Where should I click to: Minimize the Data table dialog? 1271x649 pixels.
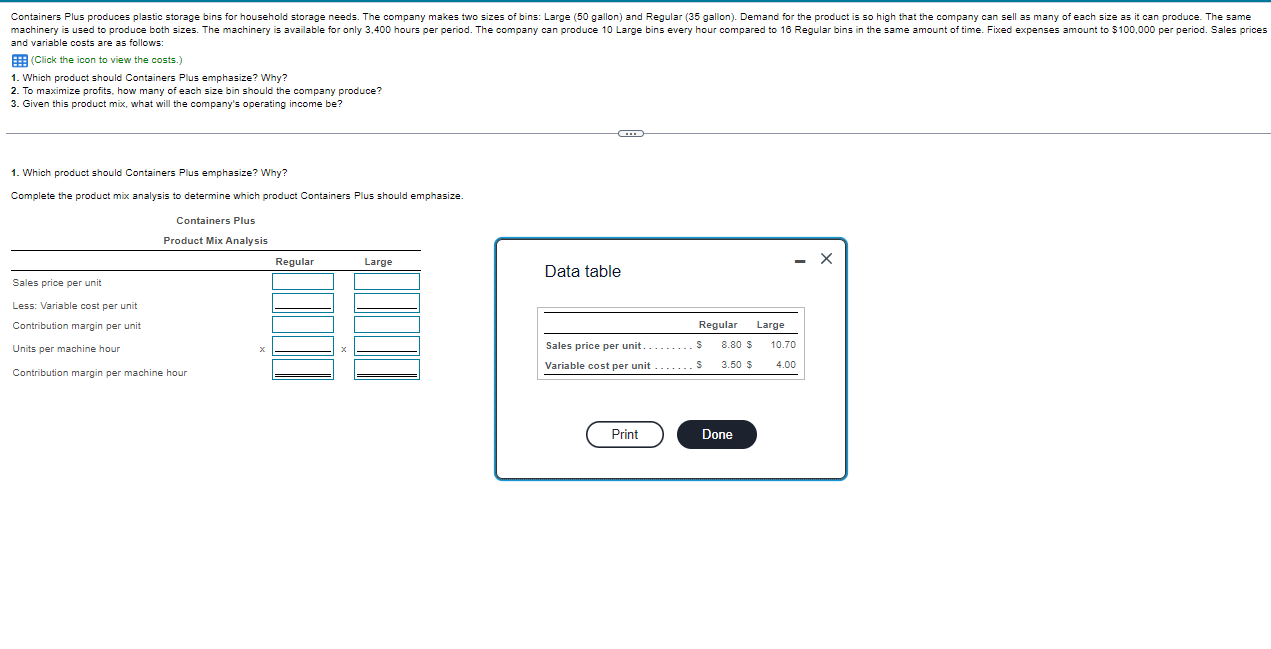coord(799,259)
